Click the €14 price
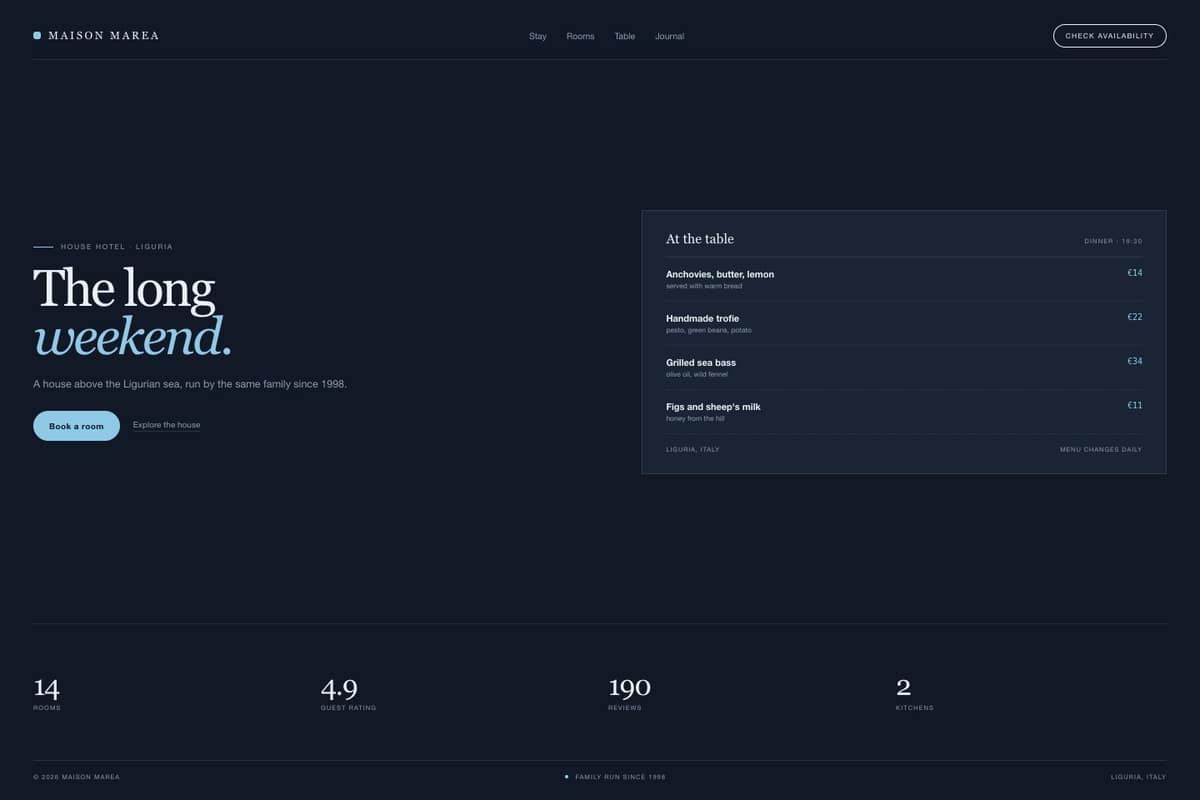This screenshot has height=800, width=1200. coord(1134,273)
